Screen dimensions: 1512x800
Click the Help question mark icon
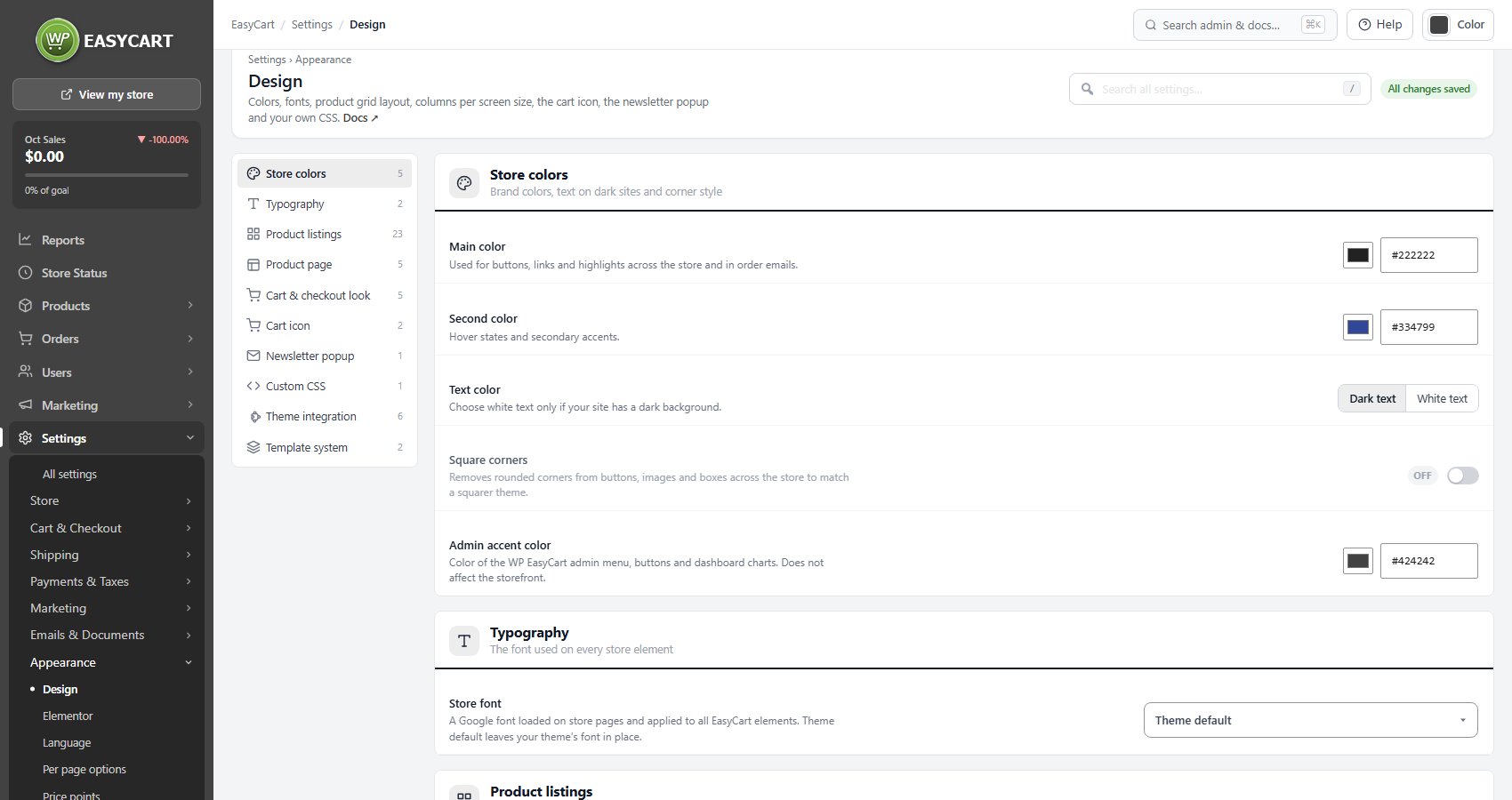[x=1364, y=25]
